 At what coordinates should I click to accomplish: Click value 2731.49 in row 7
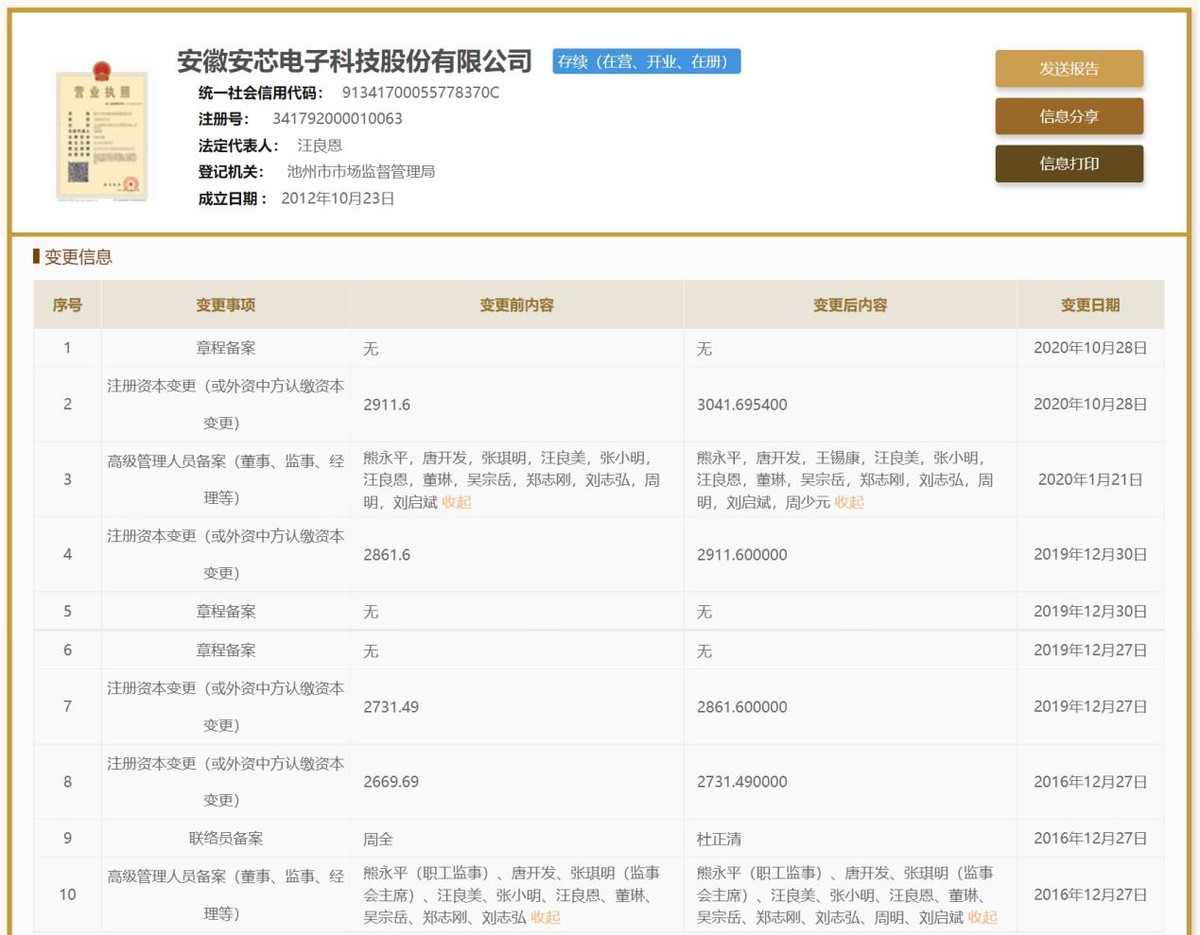[391, 707]
